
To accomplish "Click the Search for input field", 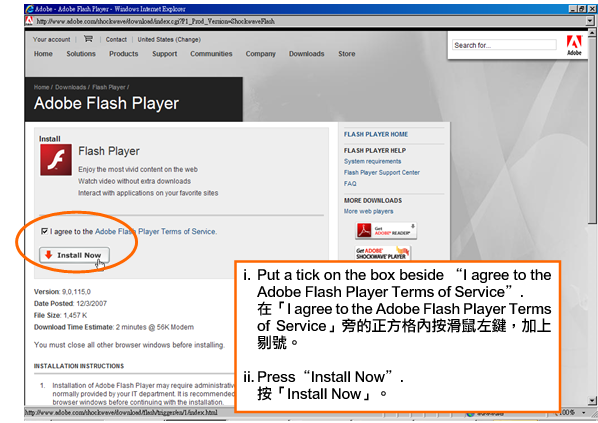I will pyautogui.click(x=504, y=45).
